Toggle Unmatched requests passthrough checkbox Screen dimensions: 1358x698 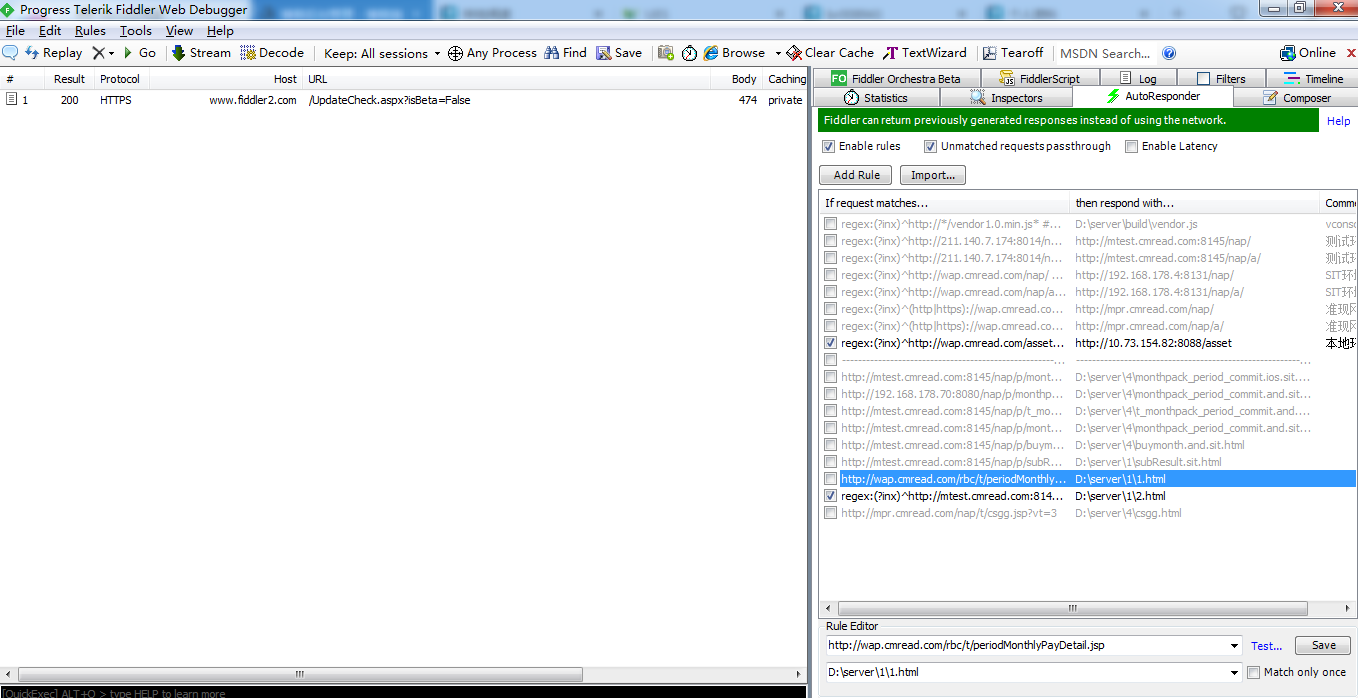[931, 146]
